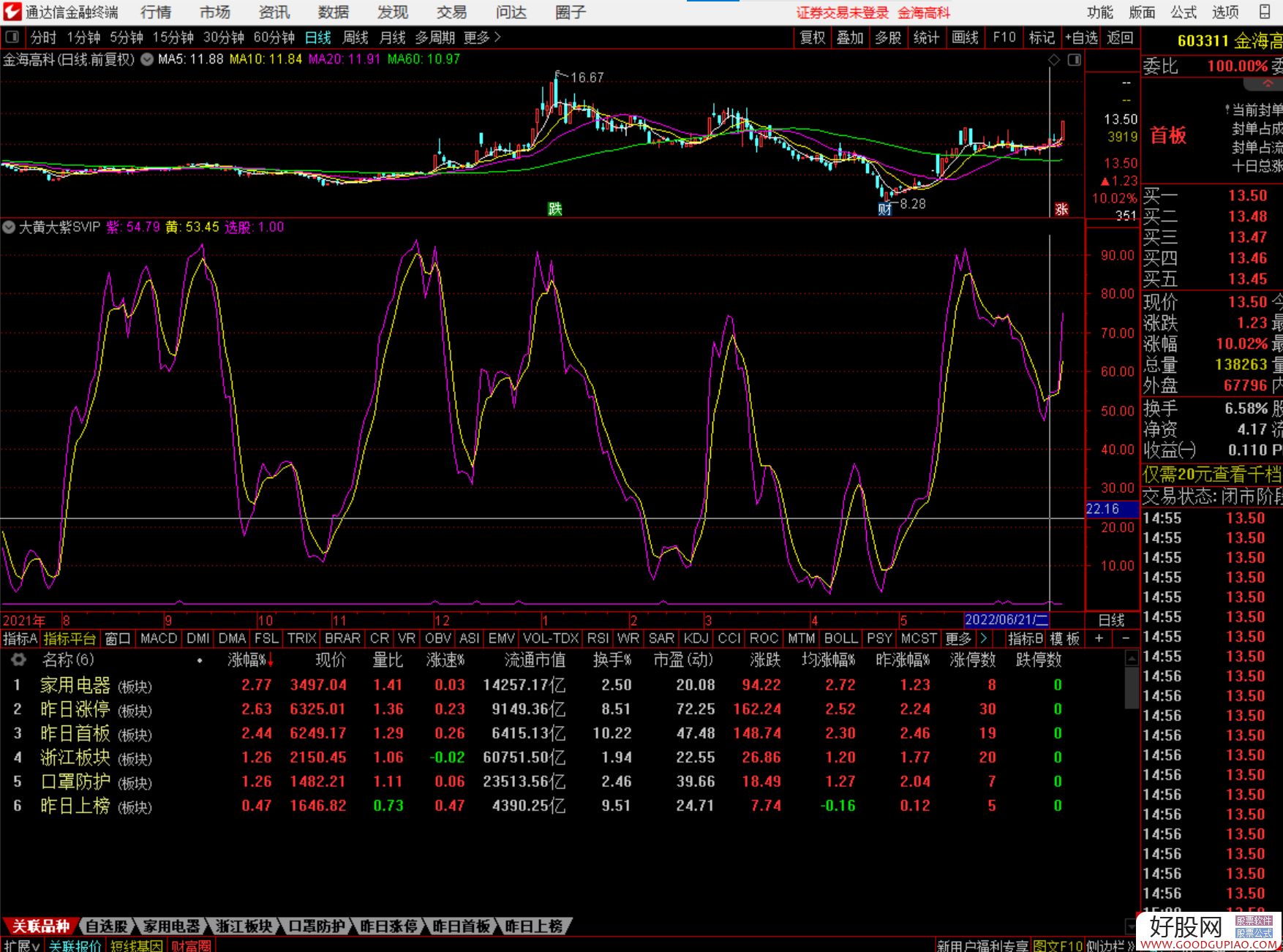The image size is (1283, 952).
Task: Select the KDJ indicator tab
Action: coord(696,638)
